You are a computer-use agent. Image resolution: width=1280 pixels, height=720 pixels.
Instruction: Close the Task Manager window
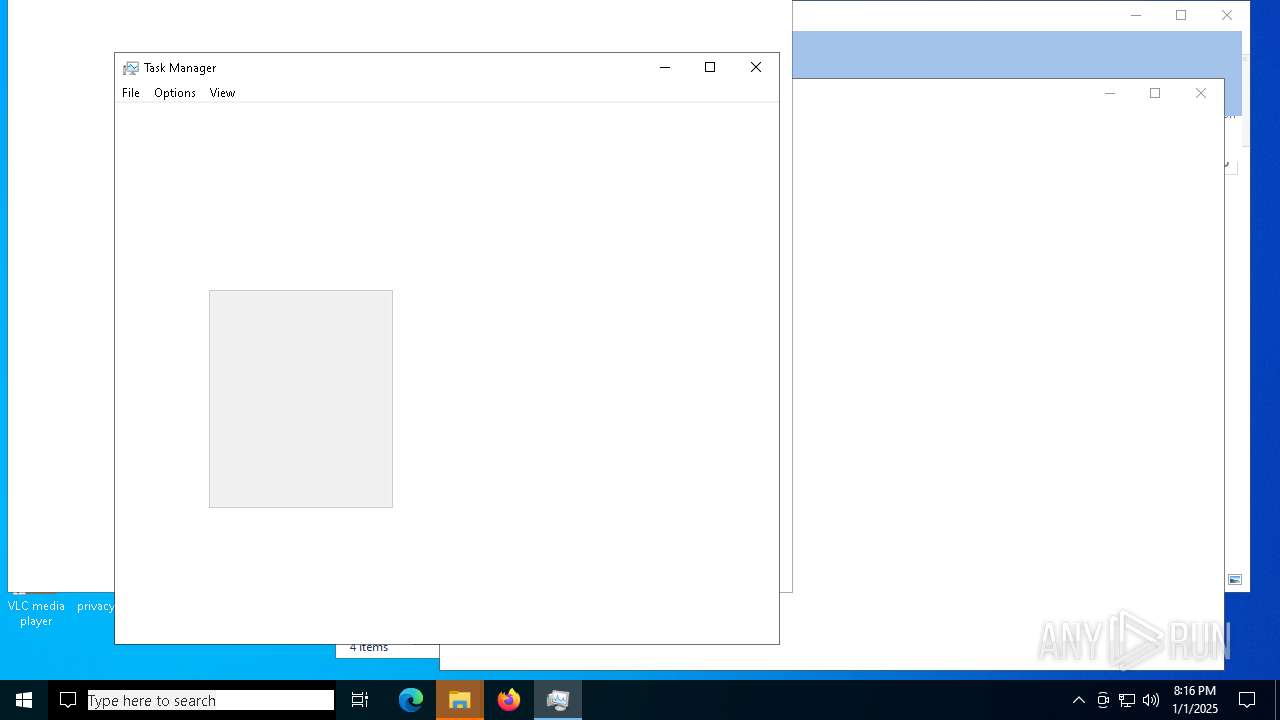click(x=756, y=67)
